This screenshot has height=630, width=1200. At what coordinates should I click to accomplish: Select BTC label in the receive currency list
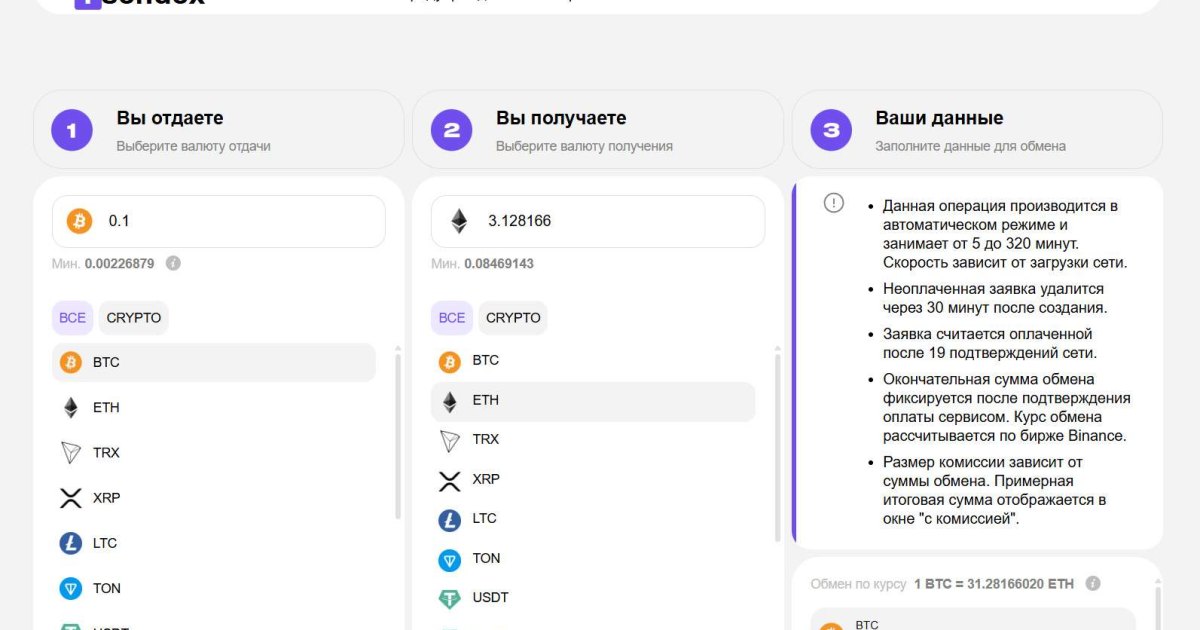[x=485, y=360]
